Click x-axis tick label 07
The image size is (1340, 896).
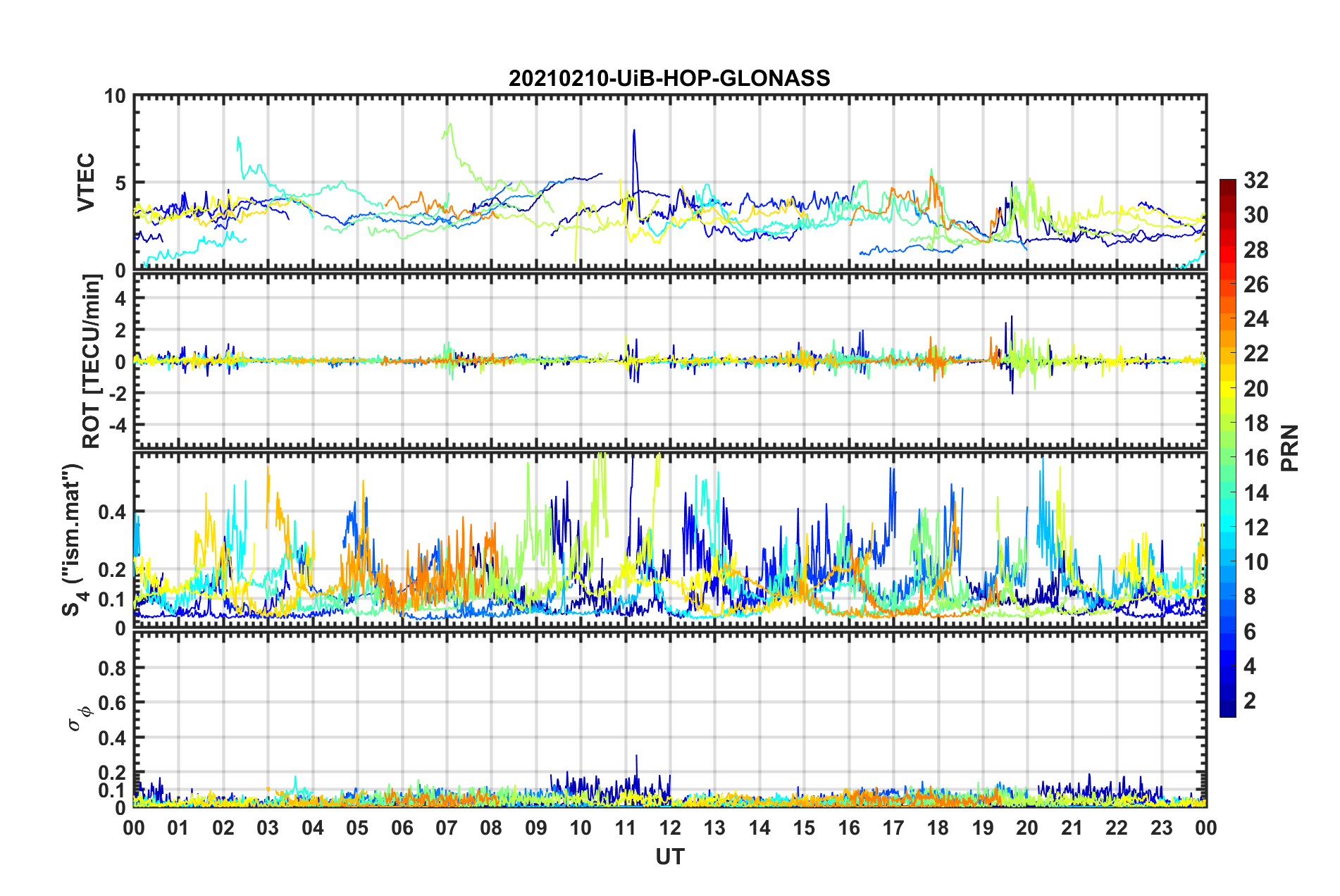[x=447, y=828]
